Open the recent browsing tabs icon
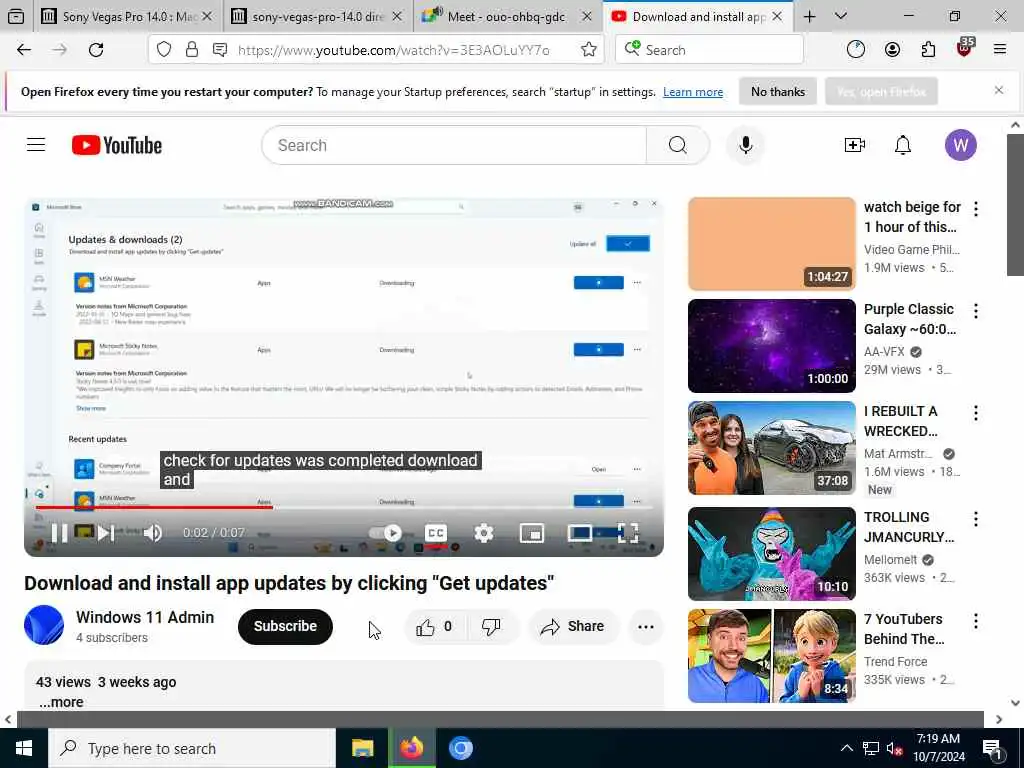This screenshot has height=768, width=1024. [x=16, y=16]
